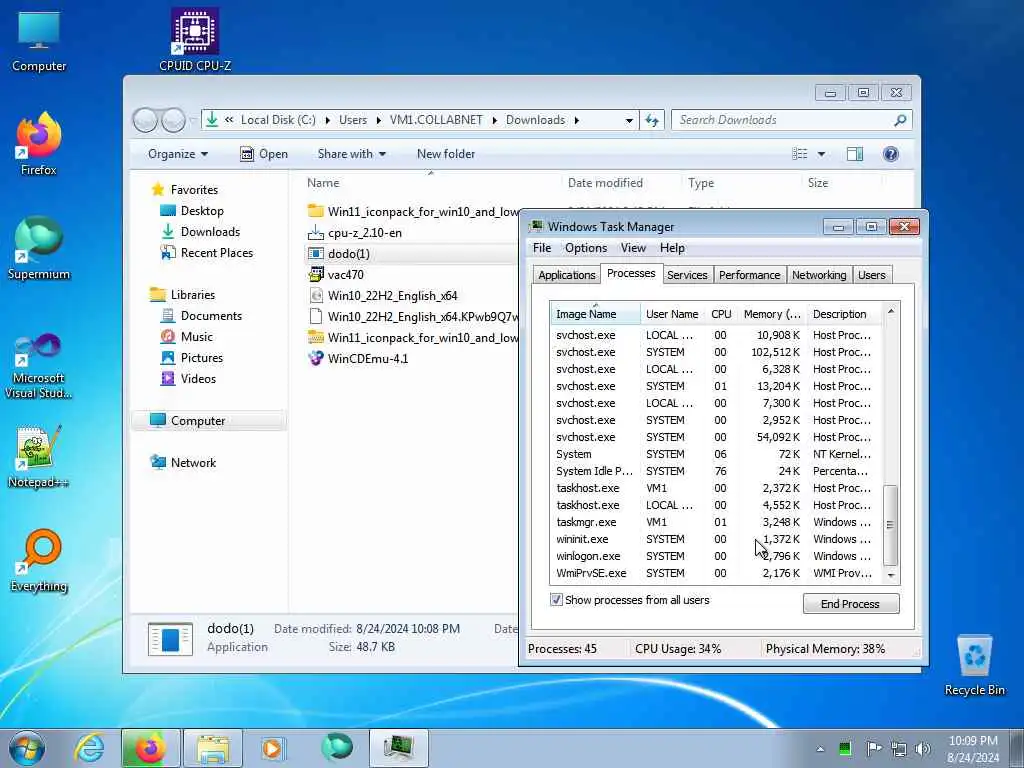The width and height of the screenshot is (1024, 768).
Task: Click the Windows Start orb
Action: pyautogui.click(x=27, y=749)
